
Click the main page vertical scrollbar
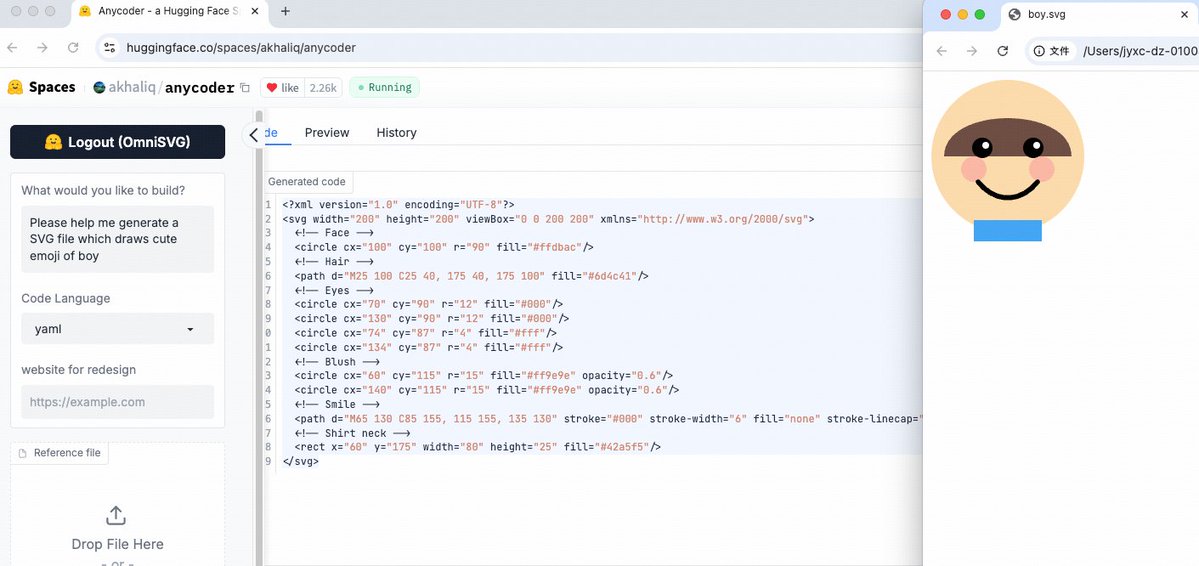(259, 337)
